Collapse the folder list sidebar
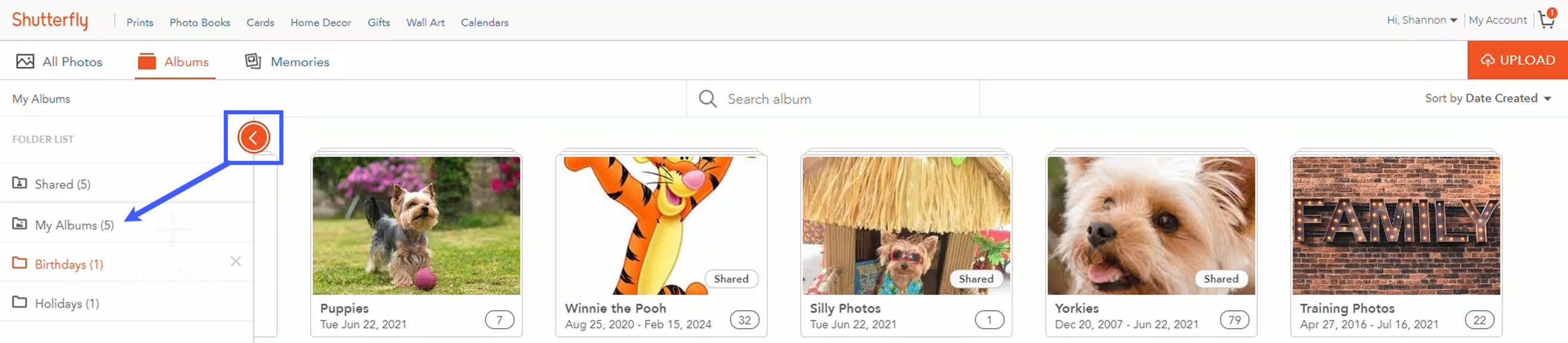This screenshot has height=343, width=1568. tap(254, 138)
